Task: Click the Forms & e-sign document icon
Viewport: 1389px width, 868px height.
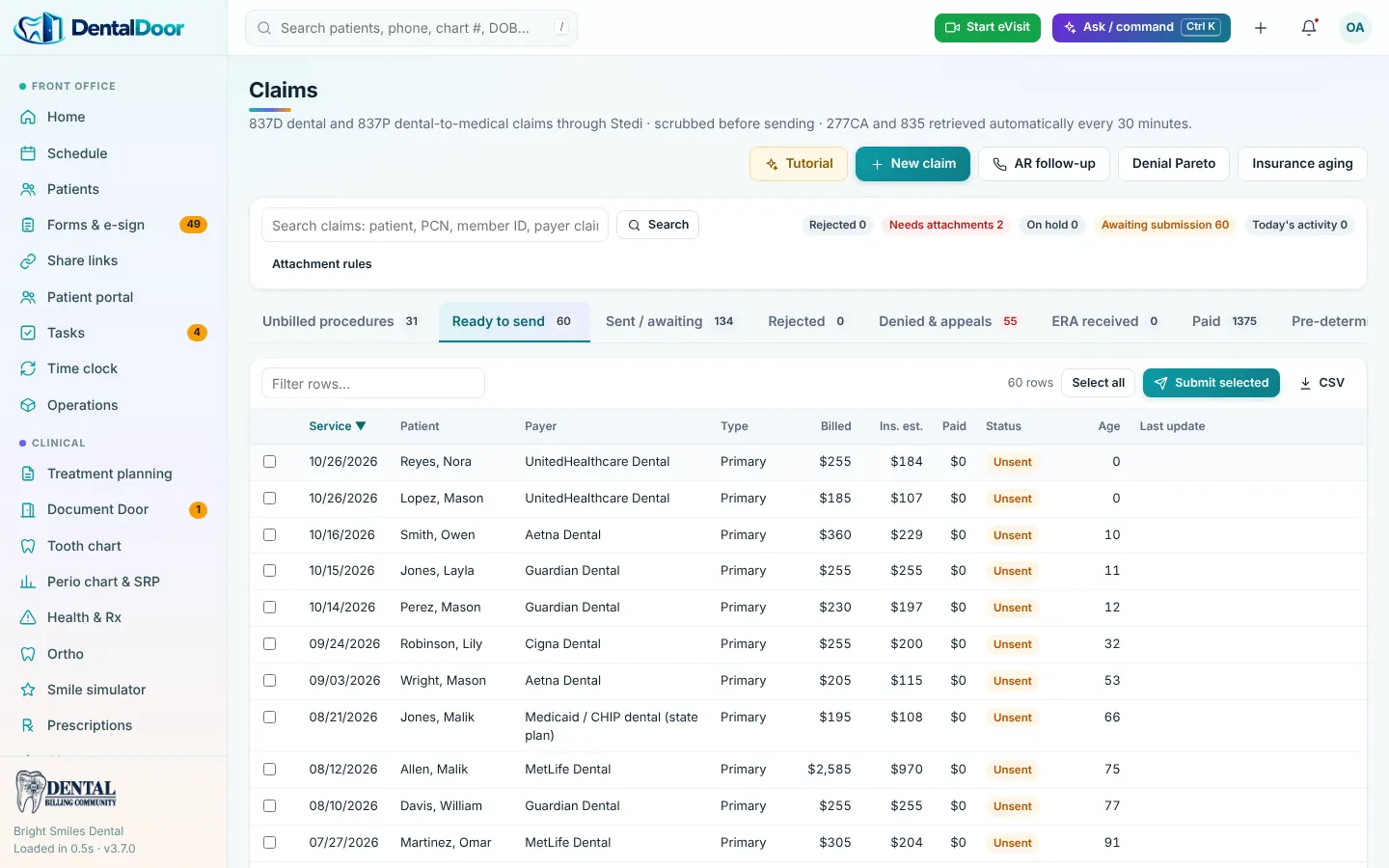Action: click(x=28, y=225)
